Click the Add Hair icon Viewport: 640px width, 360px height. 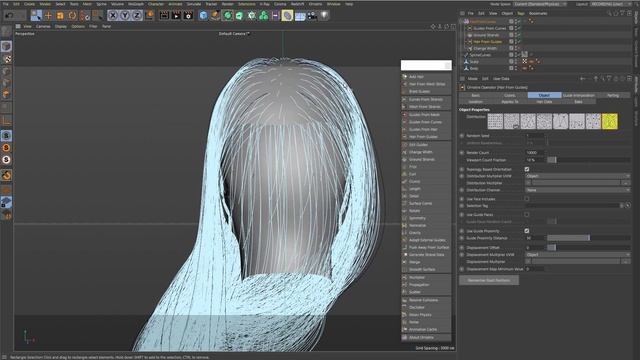(x=404, y=77)
